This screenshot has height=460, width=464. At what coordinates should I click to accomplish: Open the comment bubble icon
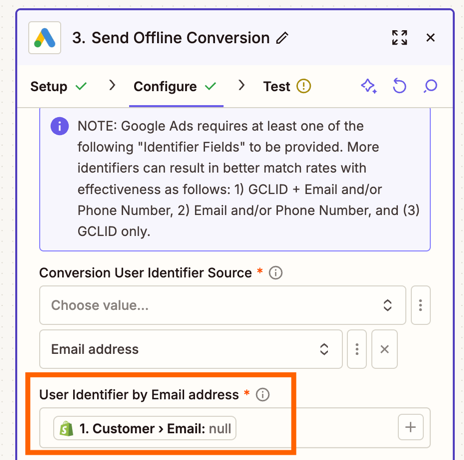click(430, 86)
